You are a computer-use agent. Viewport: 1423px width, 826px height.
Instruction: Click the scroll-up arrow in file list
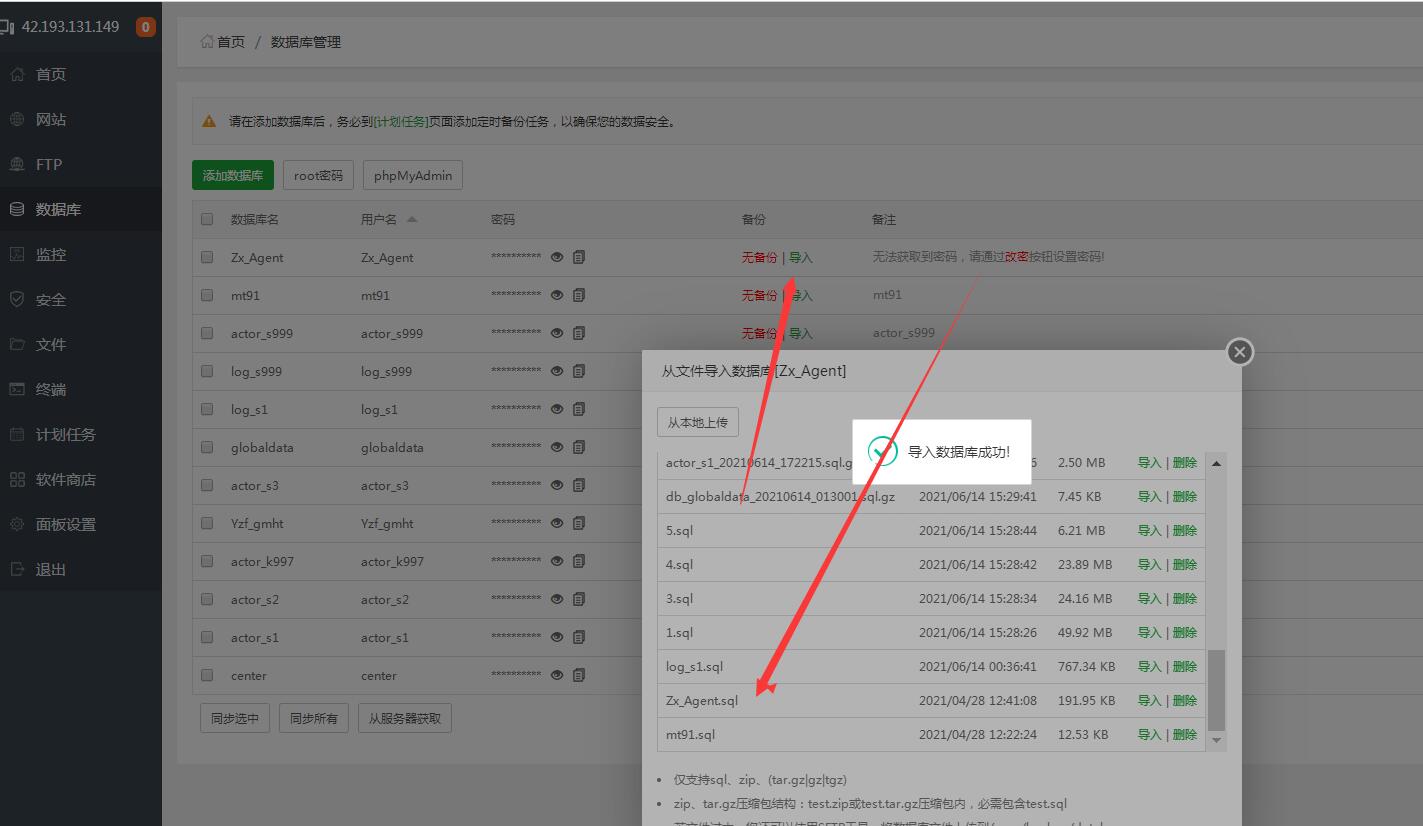pos(1216,463)
